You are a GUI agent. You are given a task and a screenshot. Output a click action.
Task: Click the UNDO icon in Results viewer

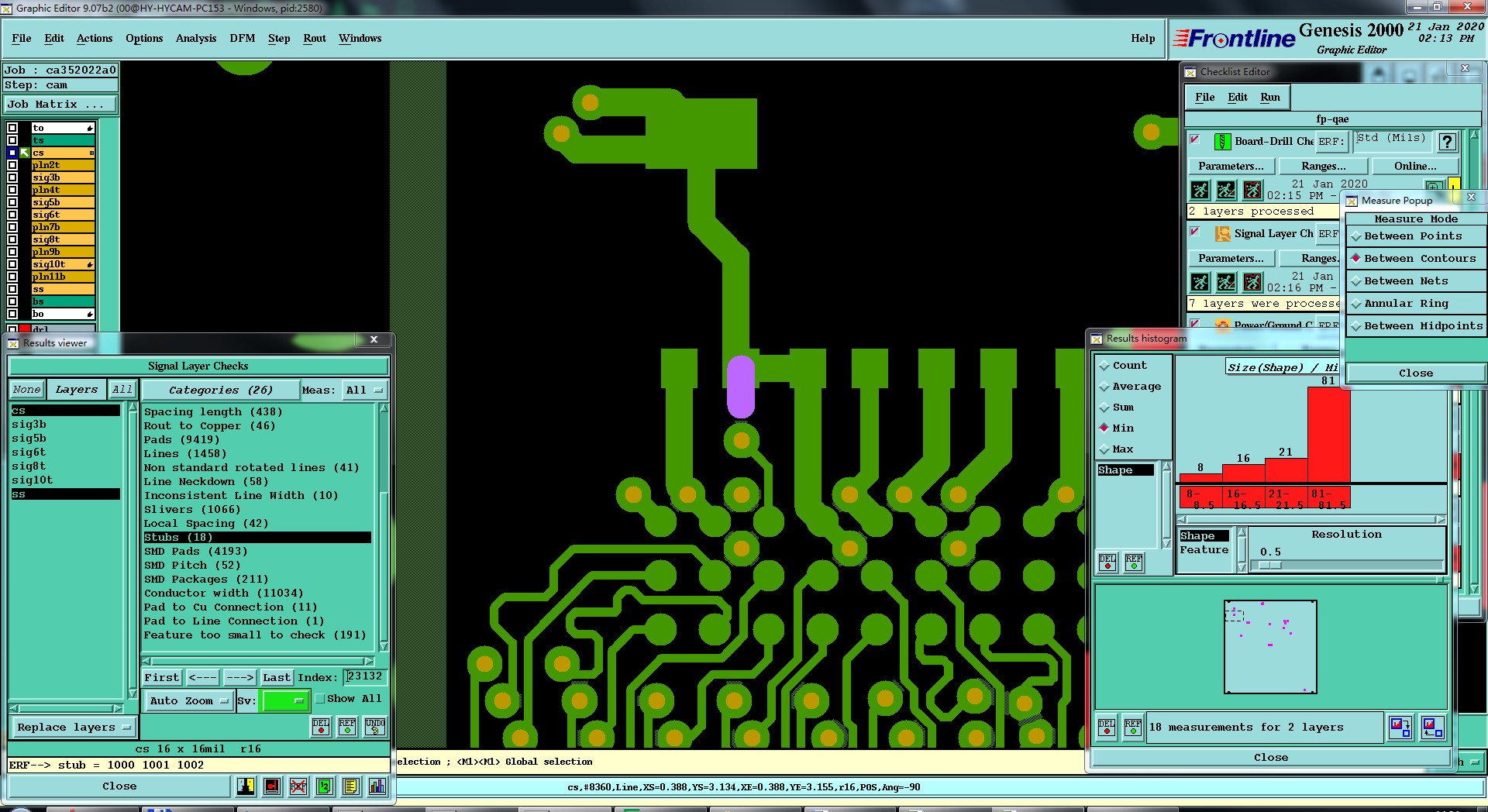(375, 726)
